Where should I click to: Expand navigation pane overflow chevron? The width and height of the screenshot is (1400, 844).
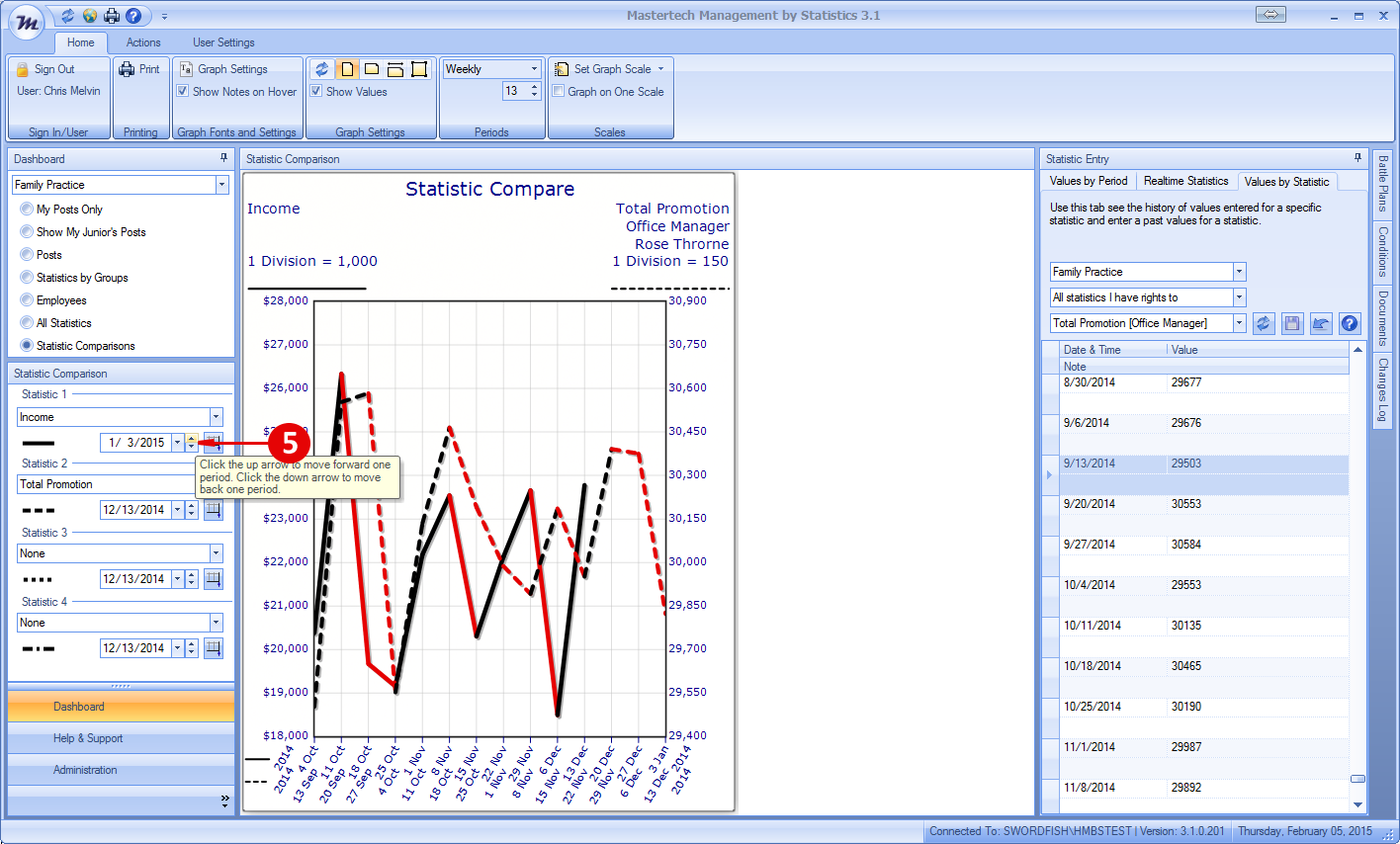click(x=224, y=801)
